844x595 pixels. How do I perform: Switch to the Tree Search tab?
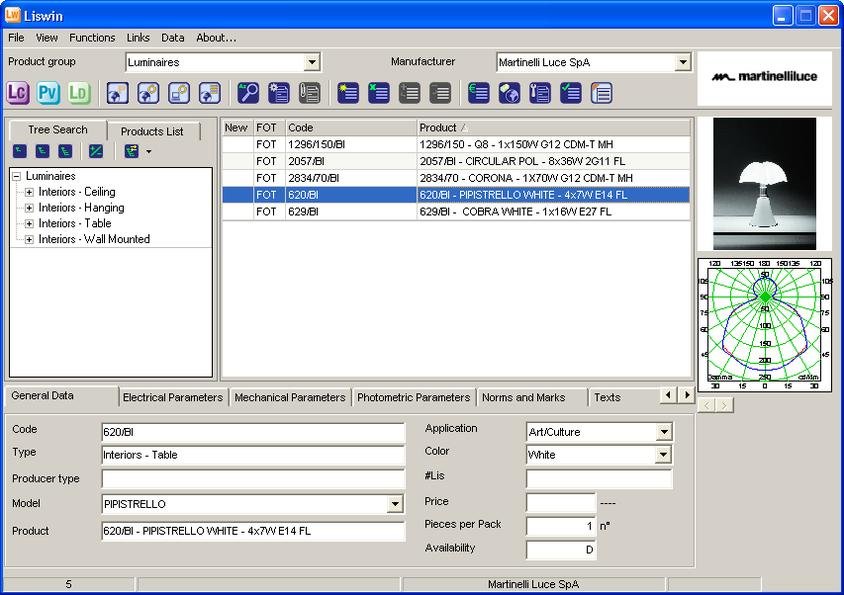click(x=58, y=130)
